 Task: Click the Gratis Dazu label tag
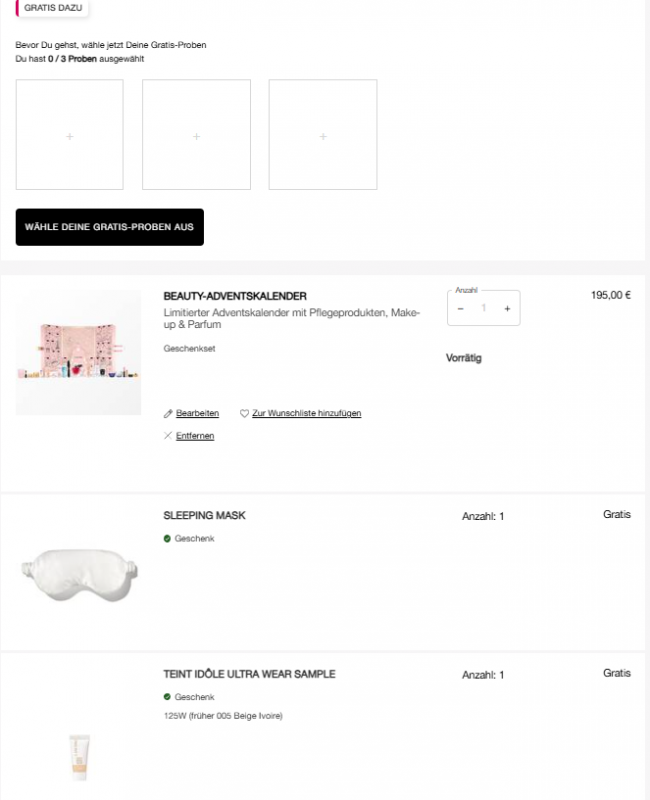pos(52,8)
